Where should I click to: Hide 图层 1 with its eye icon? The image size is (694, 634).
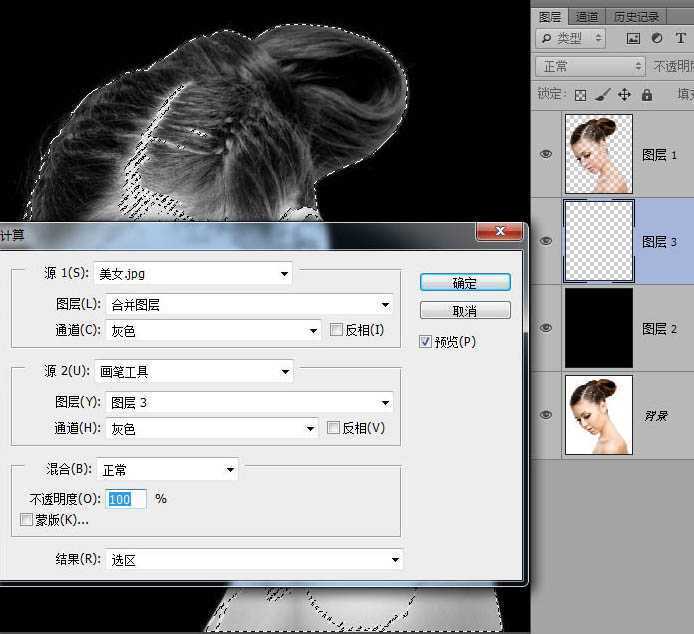click(x=546, y=154)
